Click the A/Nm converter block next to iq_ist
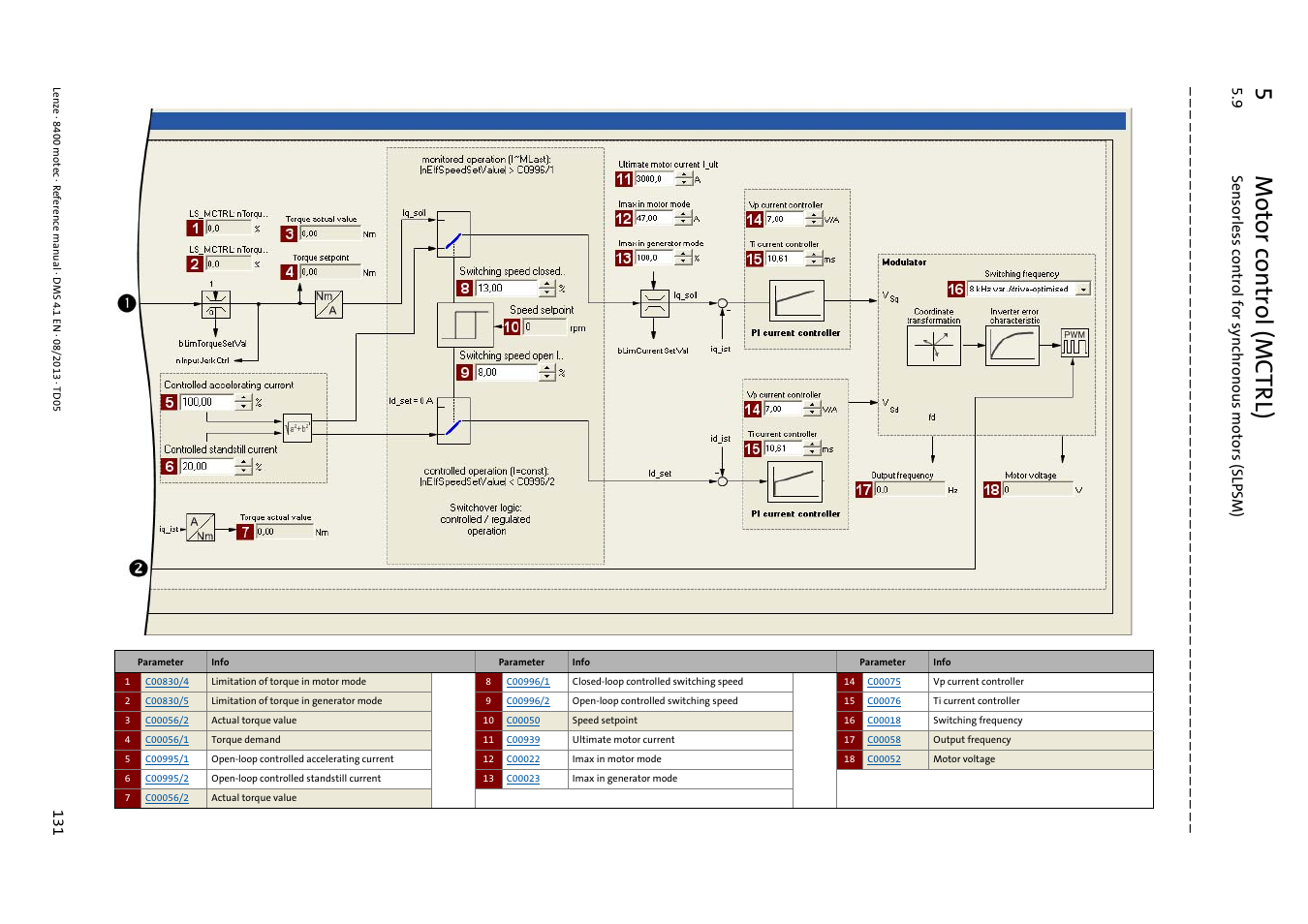The image size is (1308, 924). (201, 528)
